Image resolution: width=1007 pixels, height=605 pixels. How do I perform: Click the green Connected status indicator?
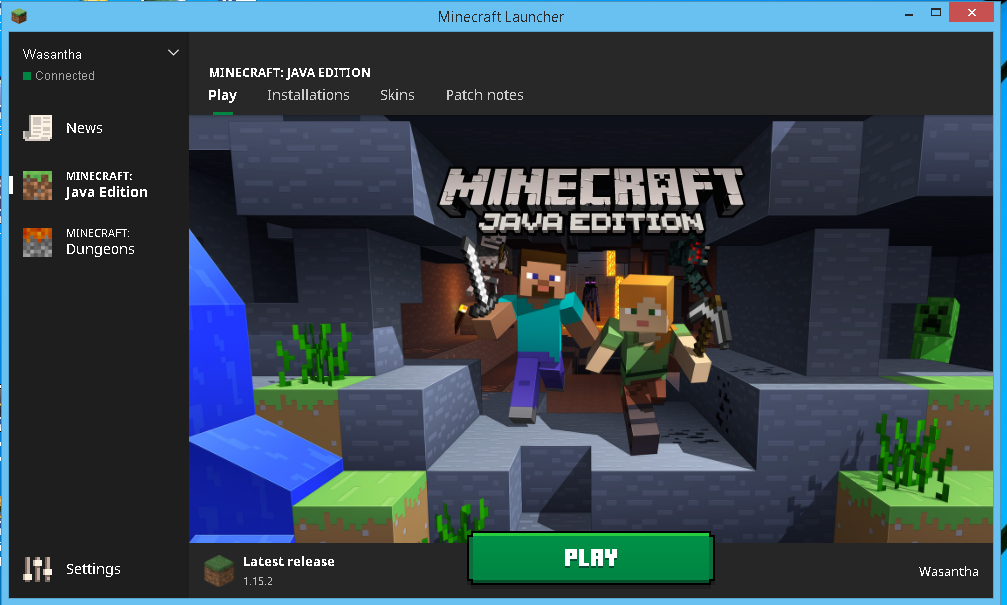point(27,76)
